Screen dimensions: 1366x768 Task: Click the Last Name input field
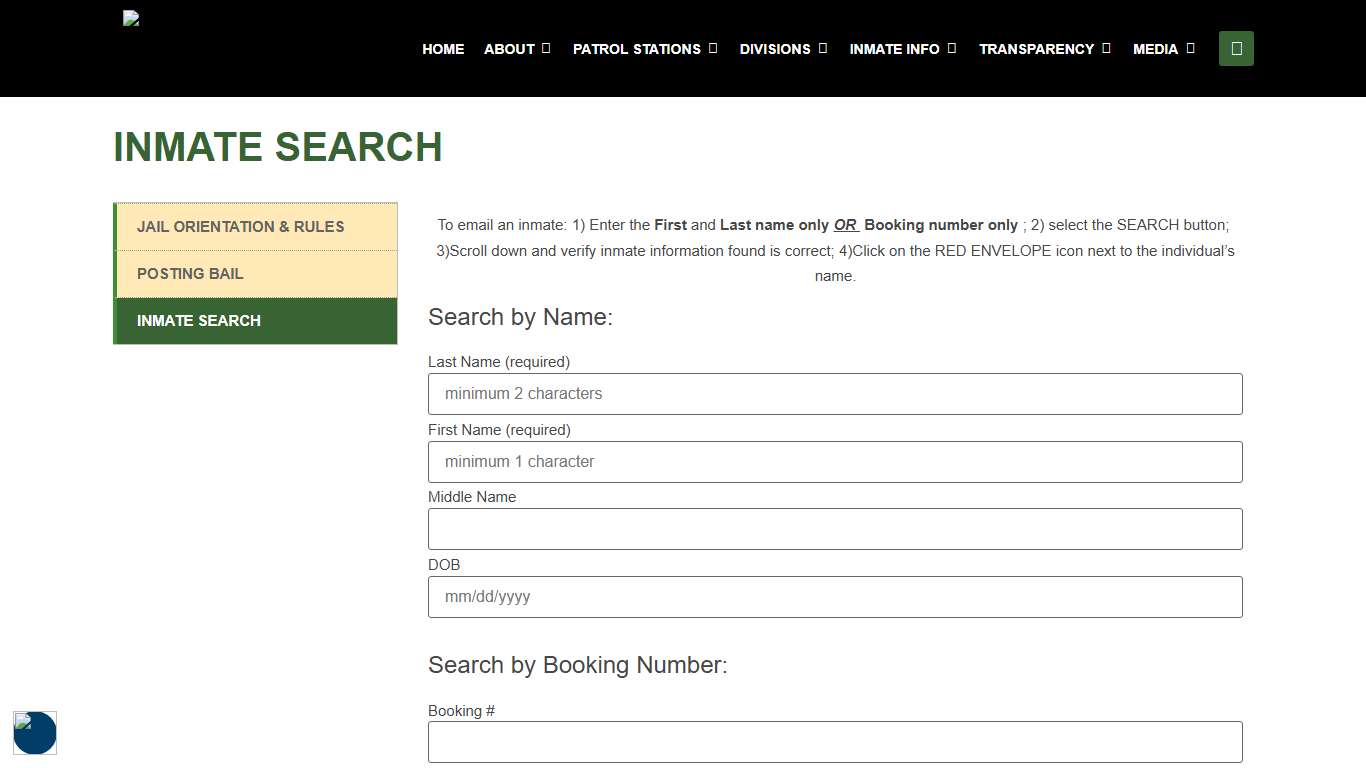[835, 393]
